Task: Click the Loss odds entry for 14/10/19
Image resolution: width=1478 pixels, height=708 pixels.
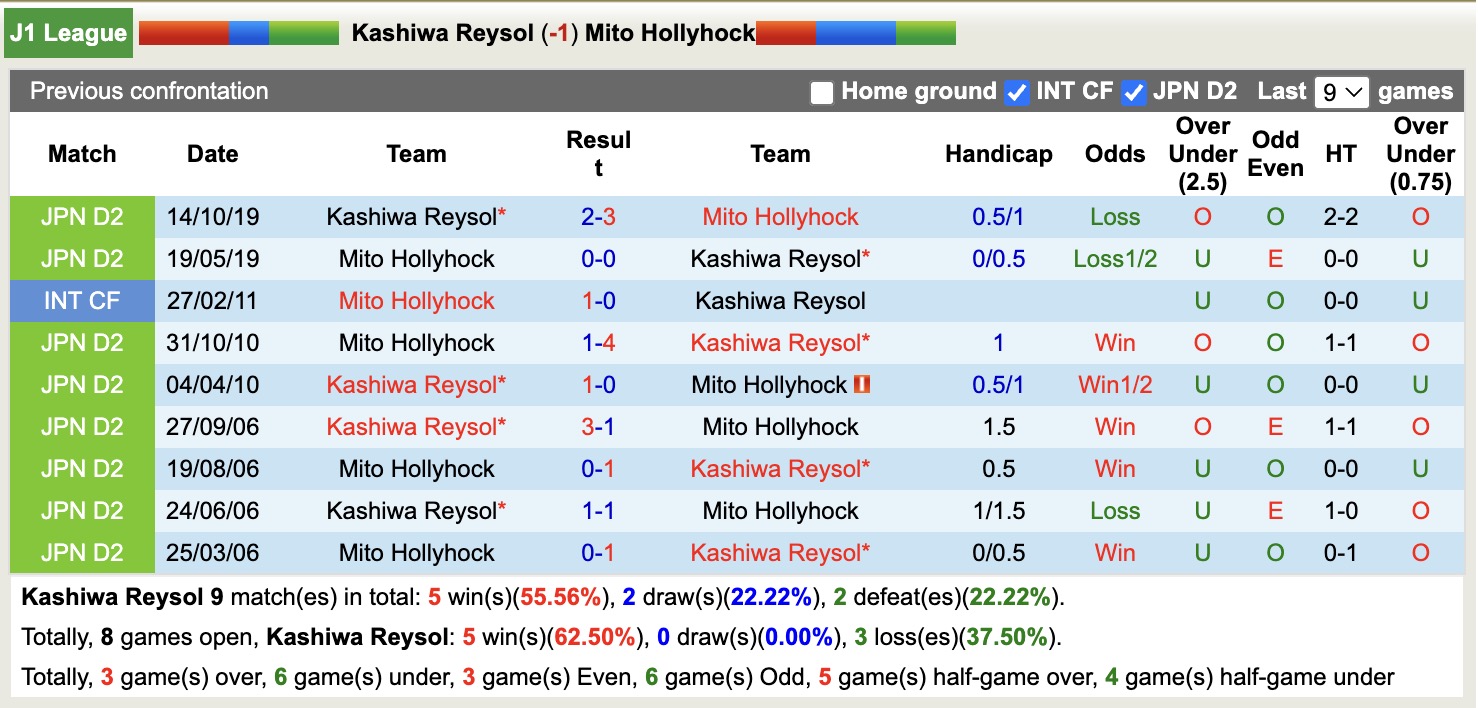Action: coord(1114,216)
